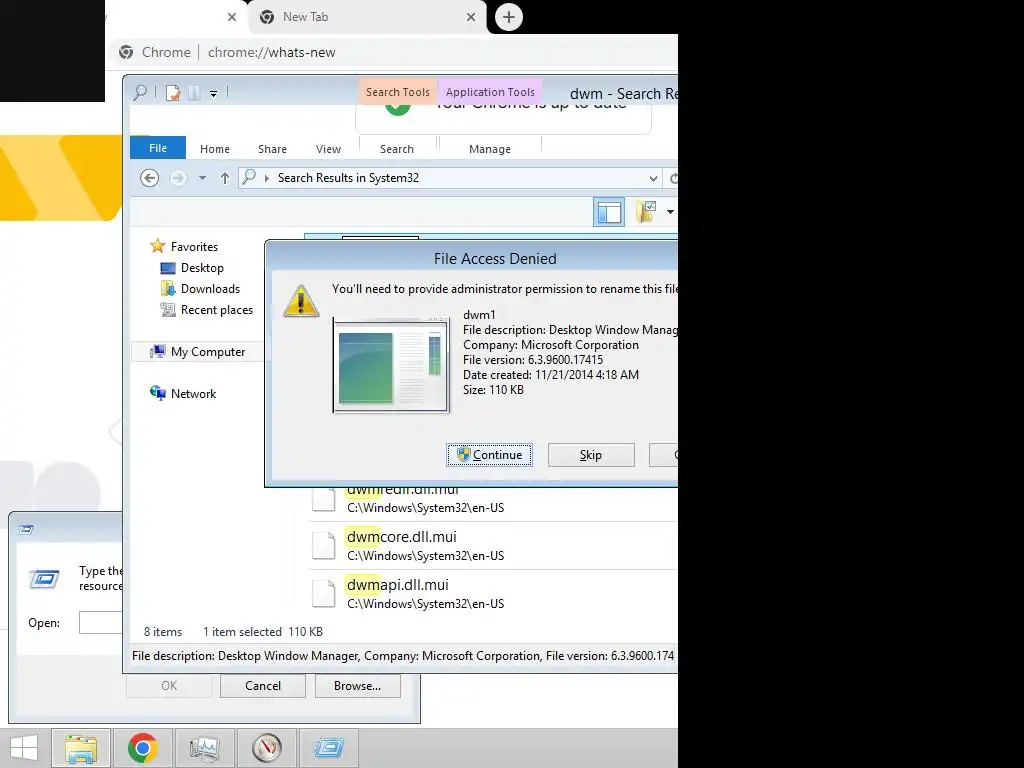Open the address bar history dropdown
The image size is (1024, 768).
point(653,178)
